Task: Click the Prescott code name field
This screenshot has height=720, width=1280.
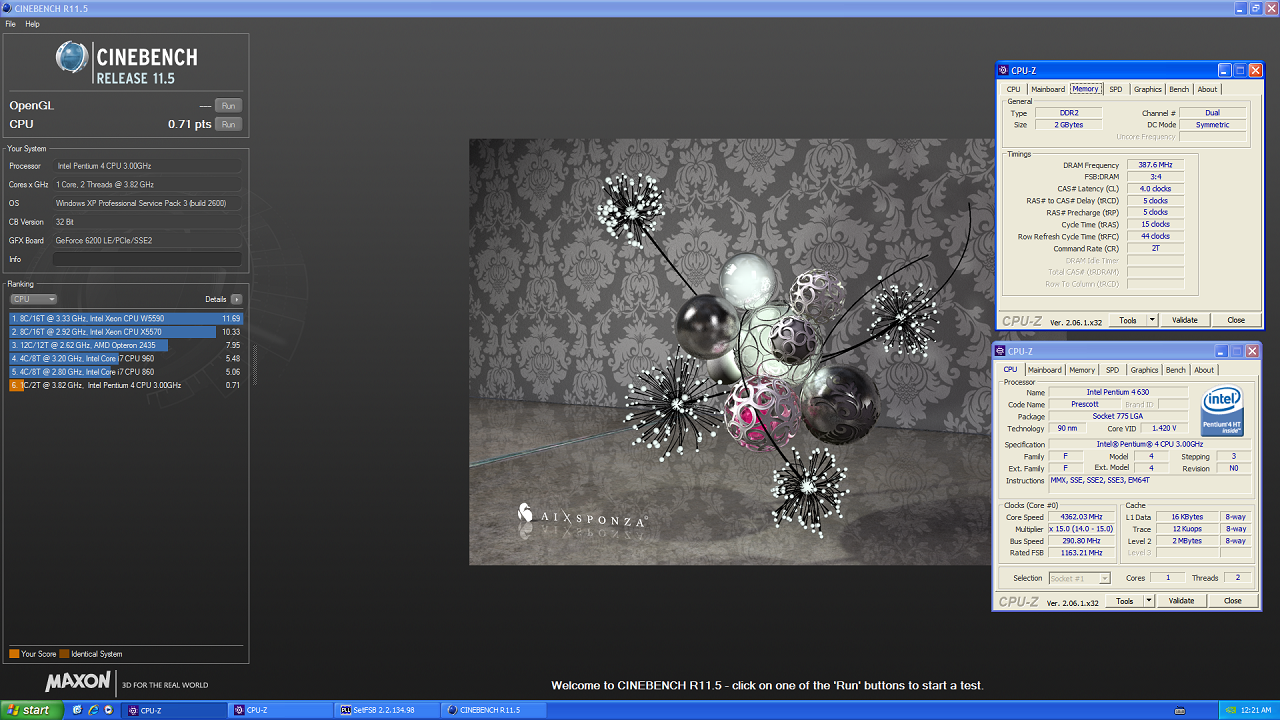Action: [1083, 404]
